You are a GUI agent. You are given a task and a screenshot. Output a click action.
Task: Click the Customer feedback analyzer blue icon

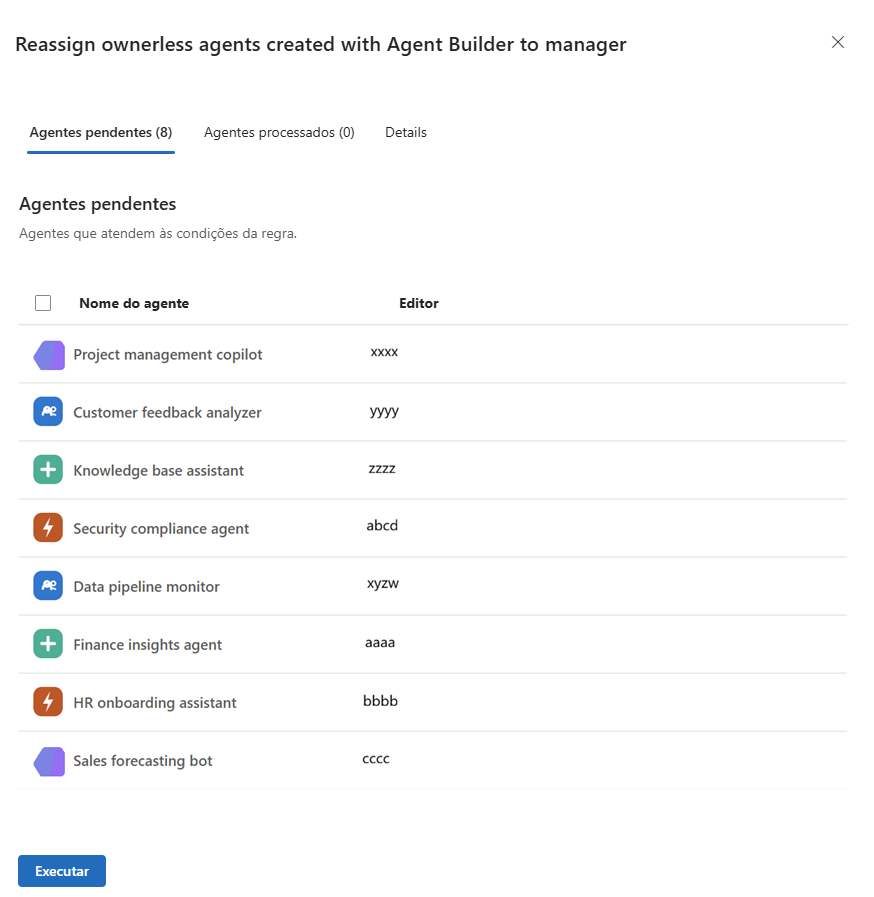click(x=48, y=411)
